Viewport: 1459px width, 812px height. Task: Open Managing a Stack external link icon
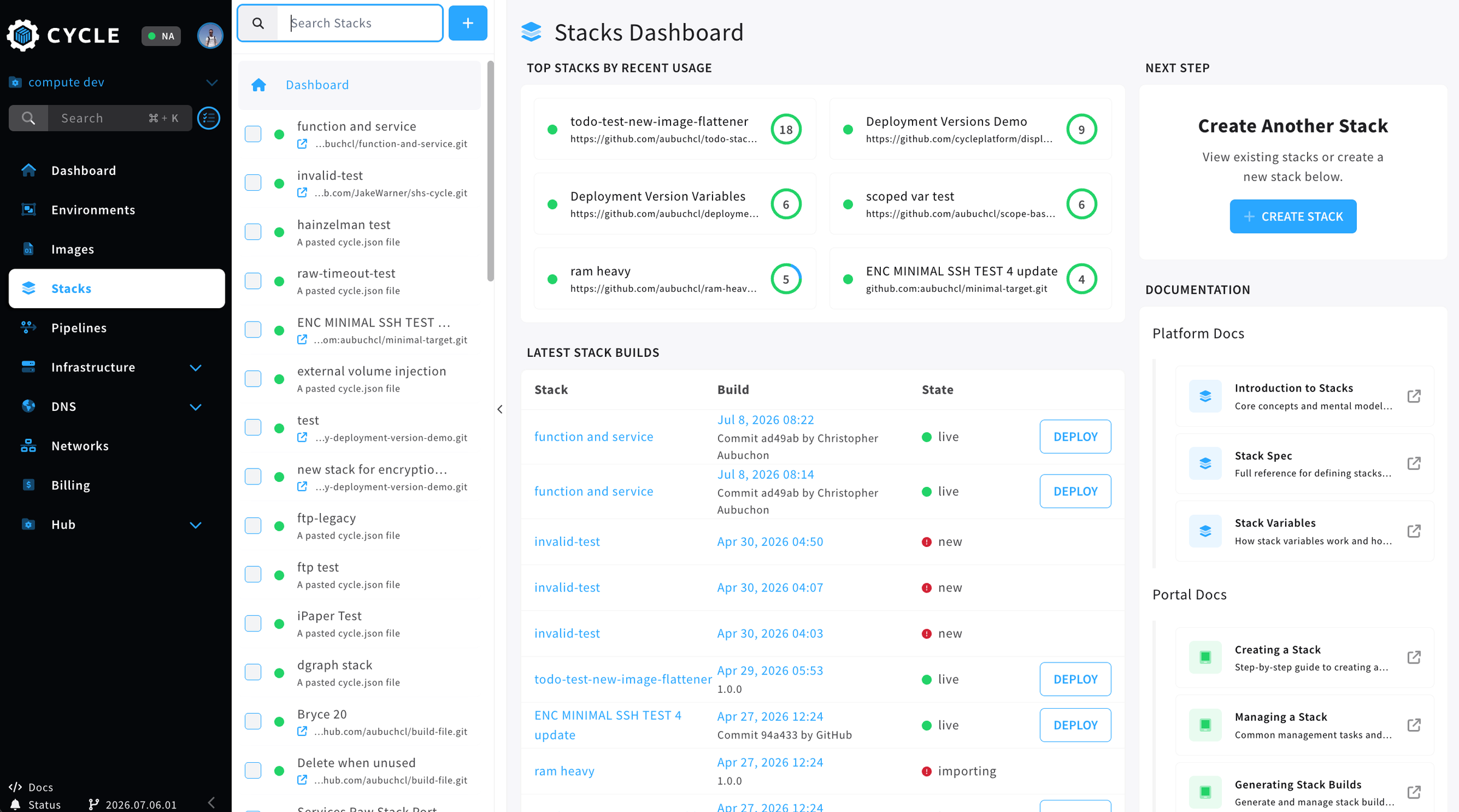click(x=1414, y=725)
